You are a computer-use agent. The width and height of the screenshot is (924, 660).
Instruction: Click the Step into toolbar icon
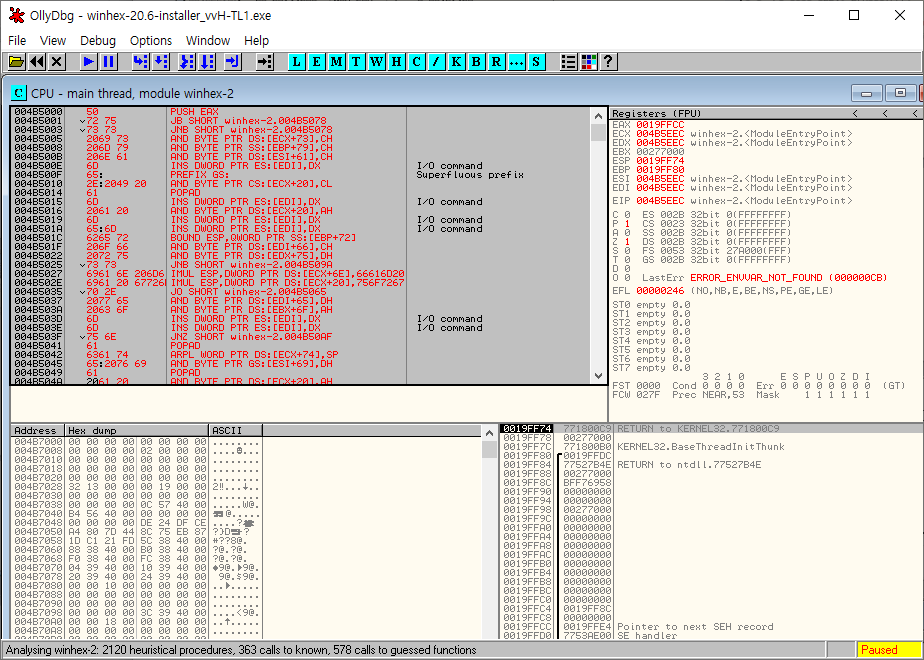coord(141,61)
